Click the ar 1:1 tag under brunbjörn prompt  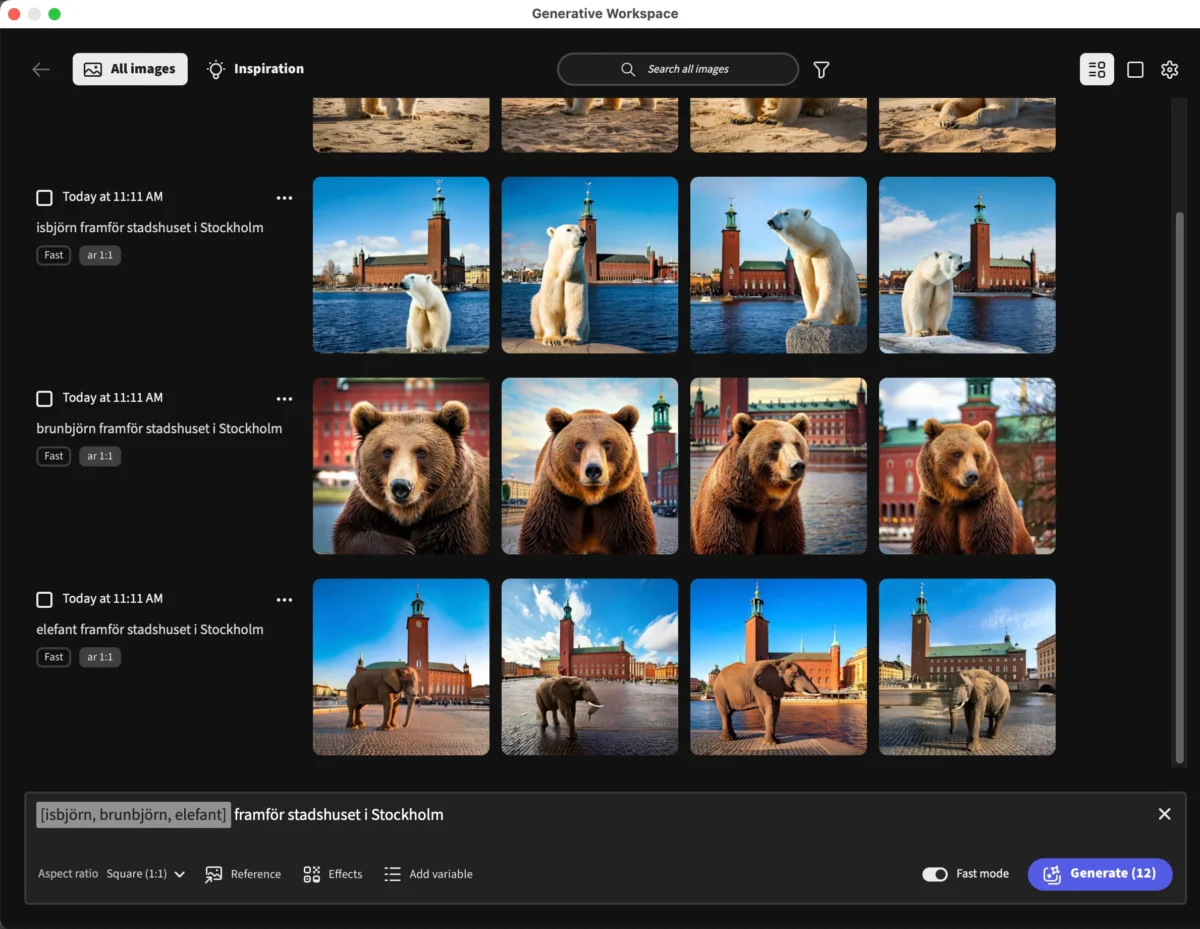(x=100, y=456)
